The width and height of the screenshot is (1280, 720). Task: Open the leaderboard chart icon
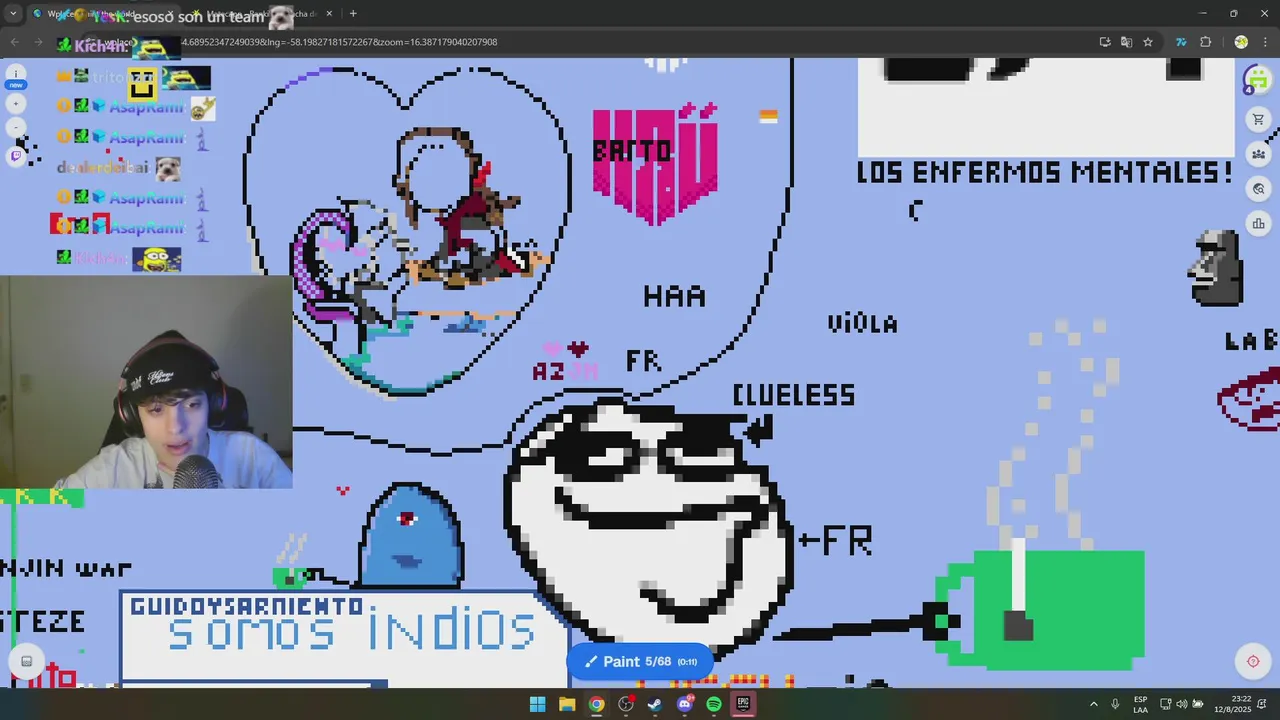coord(1258,224)
